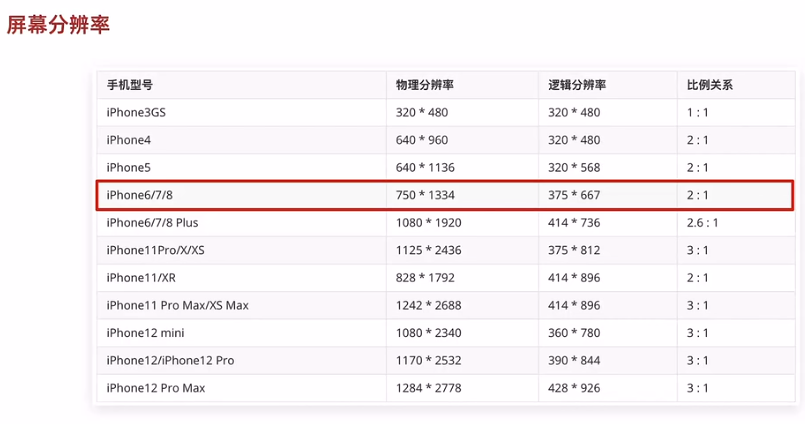This screenshot has height=424, width=805.
Task: Click the 屏幕分辨率 heading
Action: tap(58, 24)
